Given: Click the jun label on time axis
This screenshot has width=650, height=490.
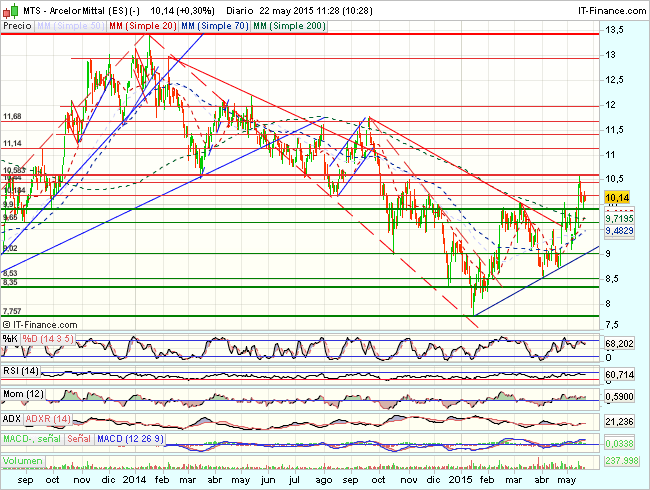Looking at the screenshot, I should click(268, 480).
